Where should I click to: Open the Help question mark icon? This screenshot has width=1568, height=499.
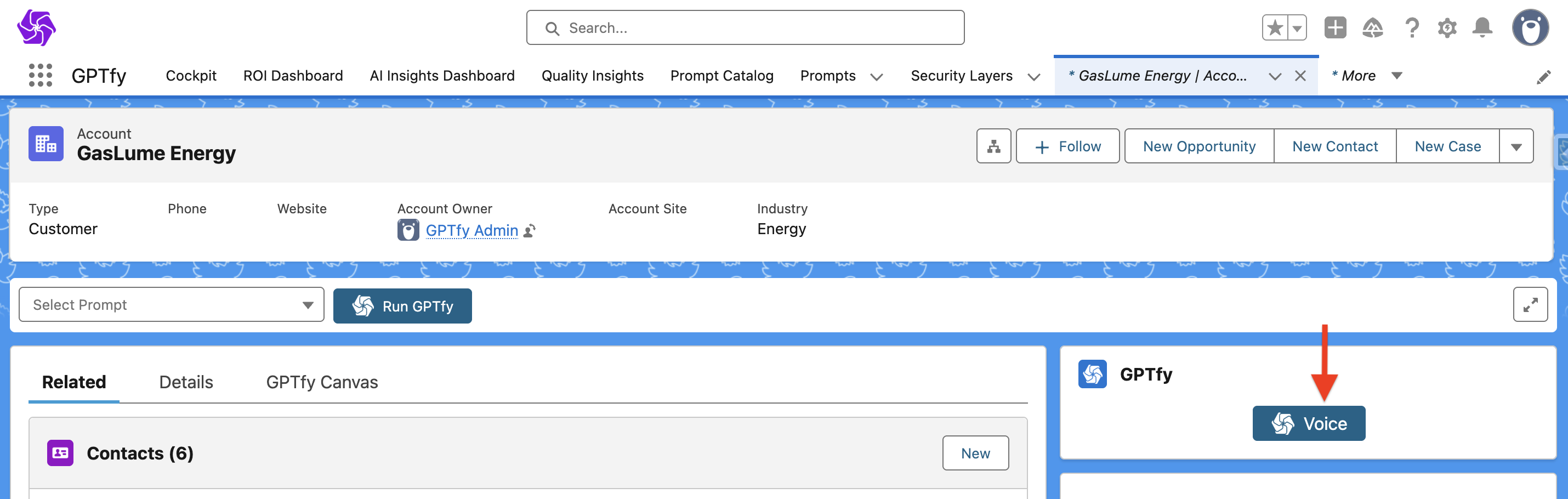pos(1412,28)
